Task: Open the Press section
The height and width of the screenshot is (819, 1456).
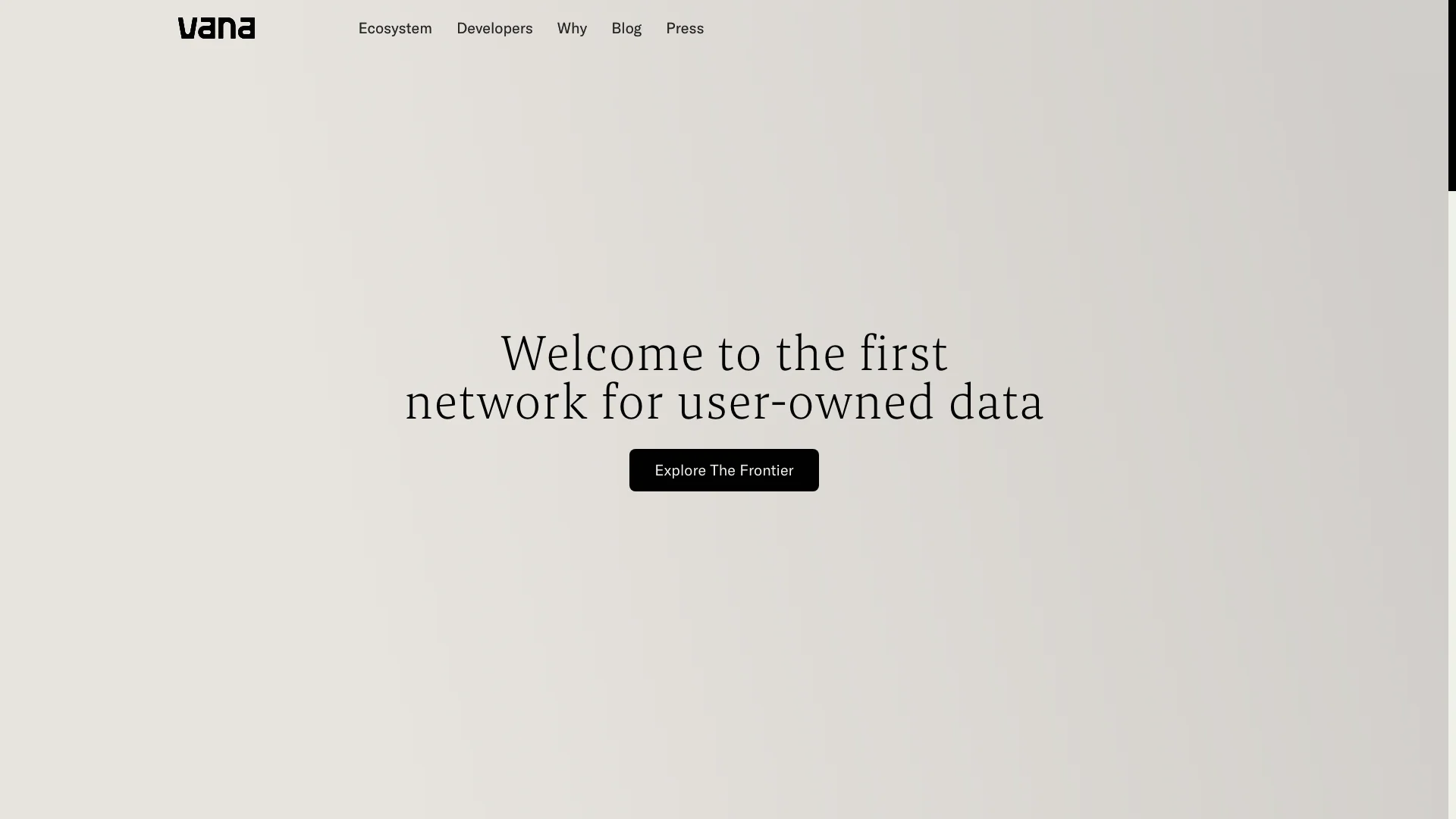Action: [x=685, y=27]
